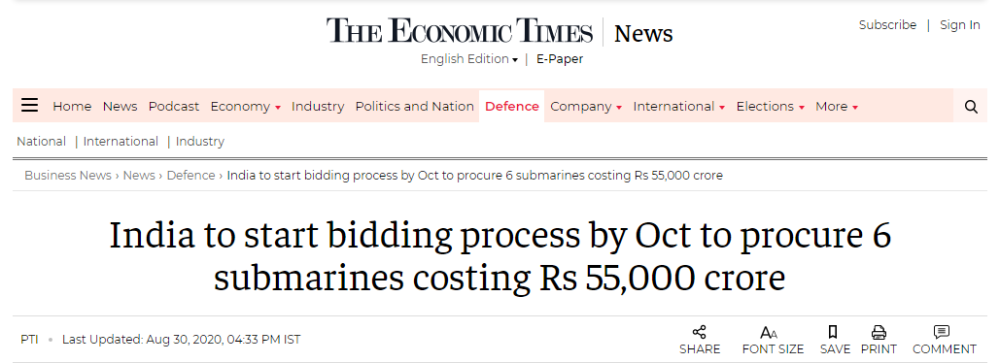Screen dimensions: 1000x363
Task: Click the Print icon
Action: coord(879,332)
